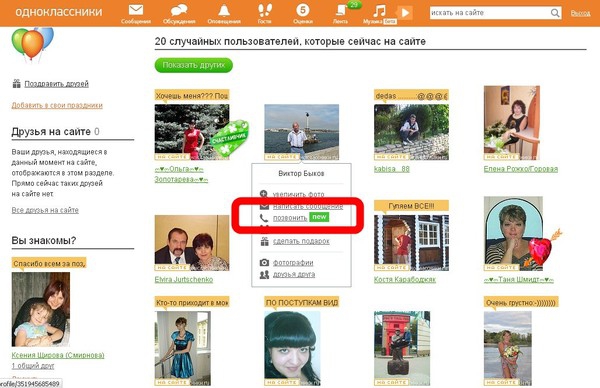600x388 pixels.
Task: Open the Оповещения bell icon
Action: (224, 10)
